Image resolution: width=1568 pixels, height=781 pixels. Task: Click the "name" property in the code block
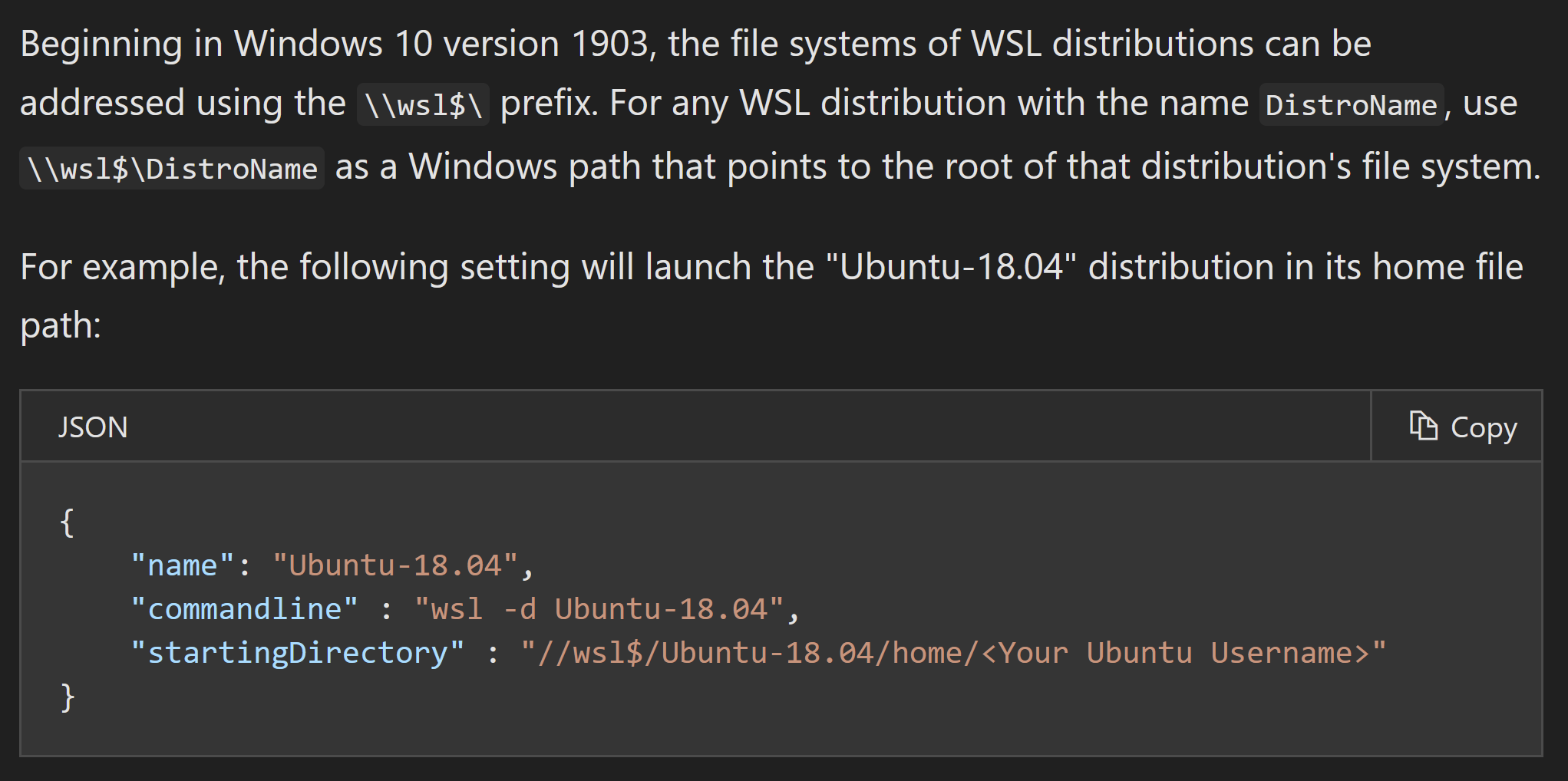[x=182, y=565]
